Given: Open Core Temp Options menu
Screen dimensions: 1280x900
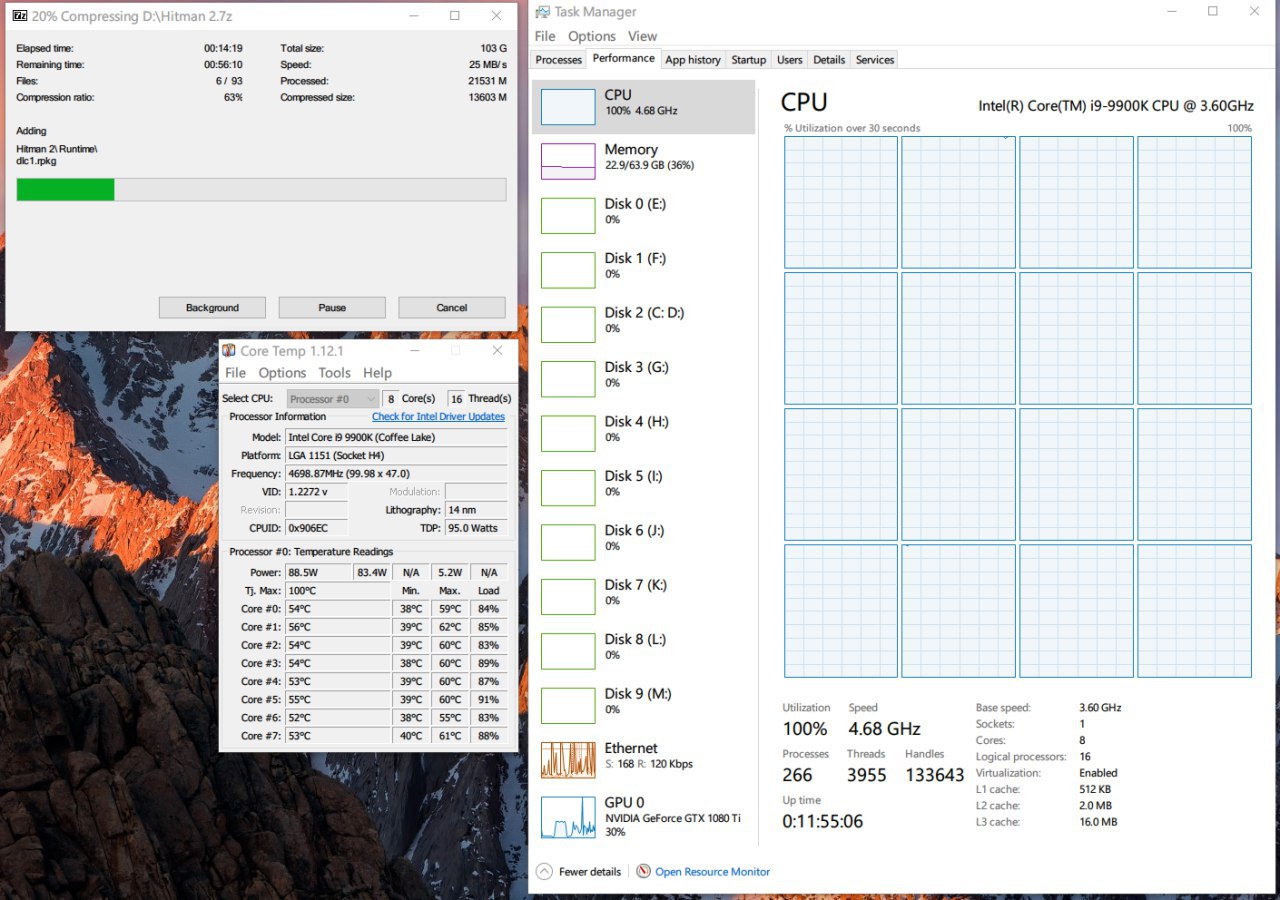Looking at the screenshot, I should (282, 373).
